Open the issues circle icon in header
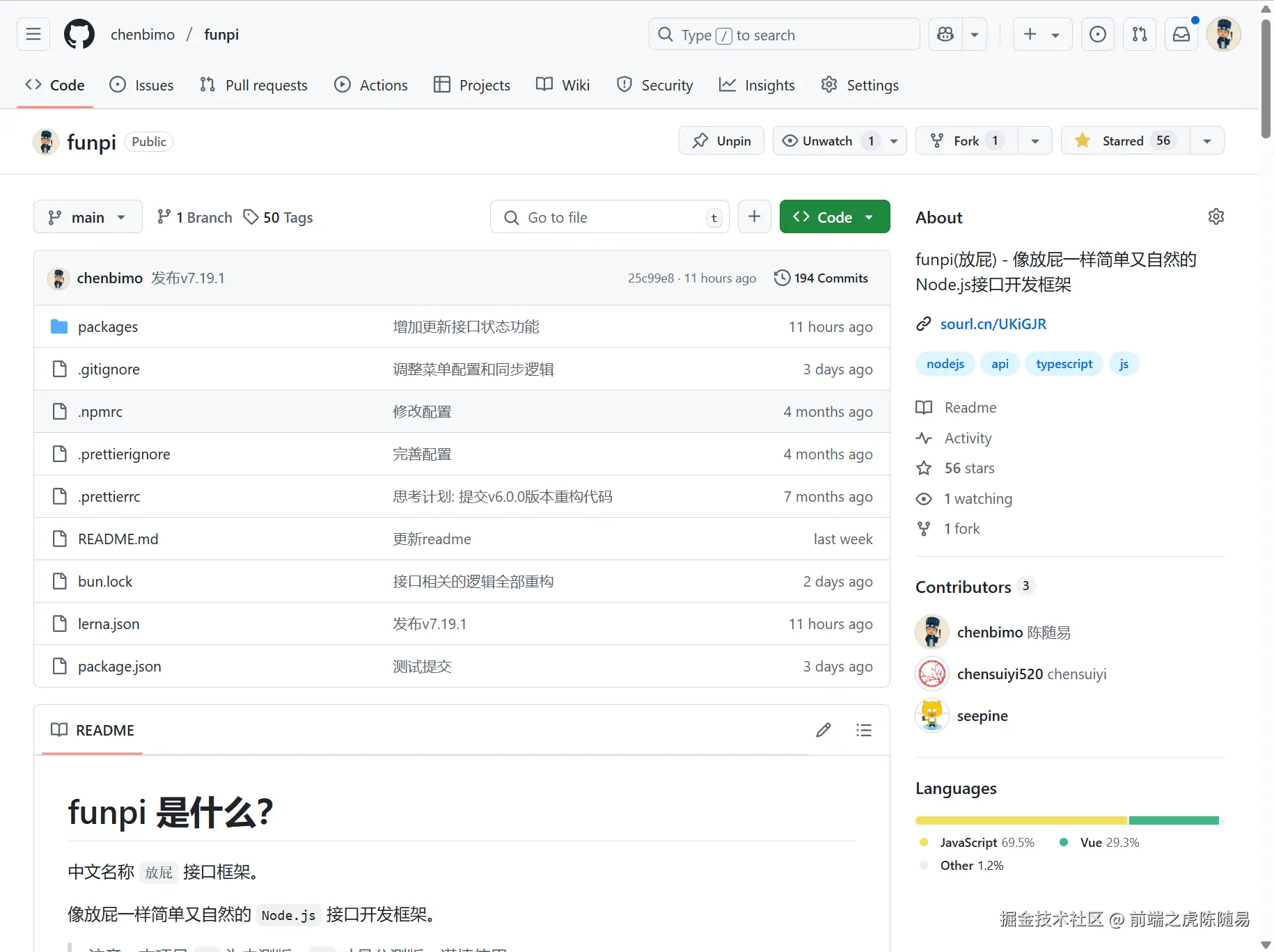This screenshot has width=1274, height=952. [1098, 34]
